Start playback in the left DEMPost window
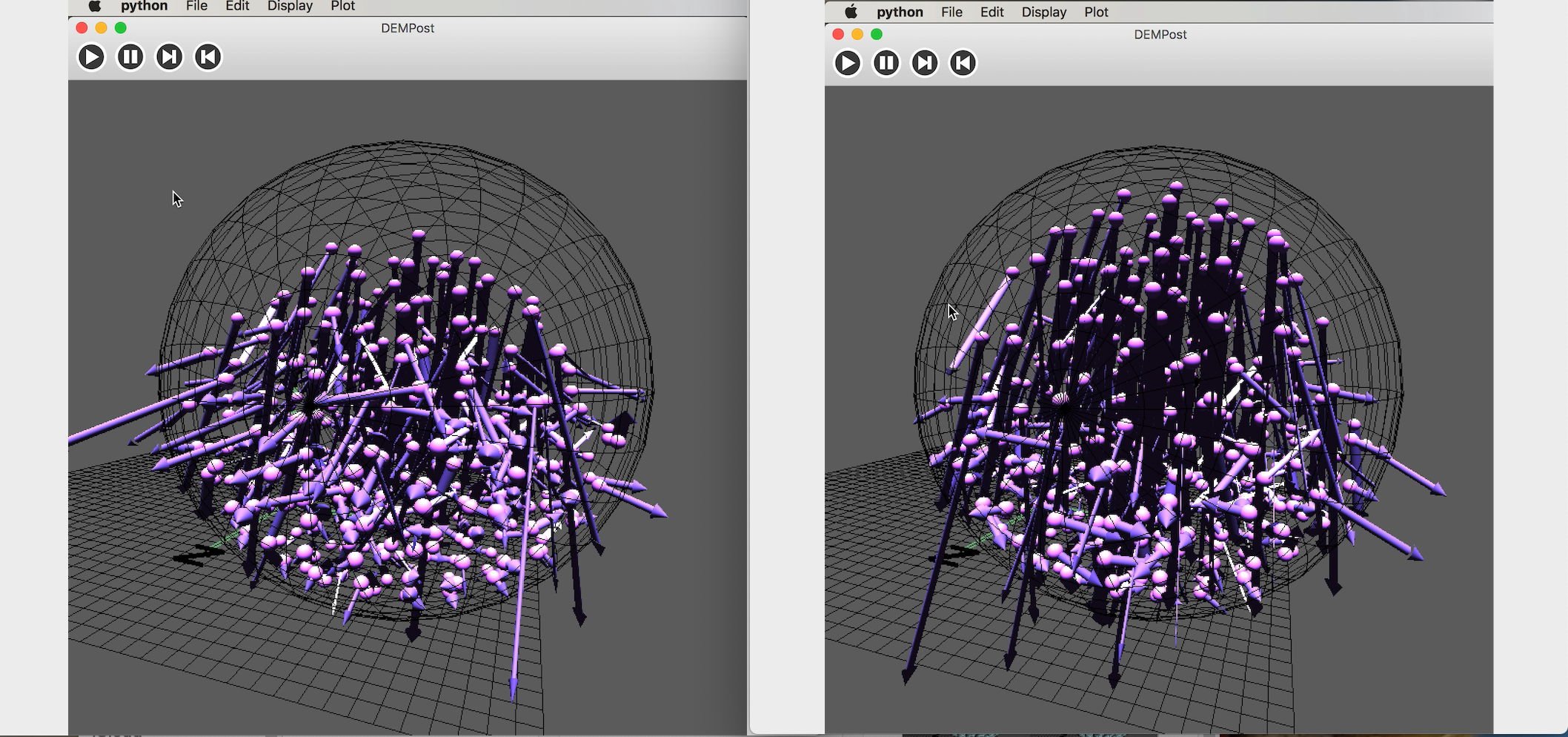 click(91, 57)
